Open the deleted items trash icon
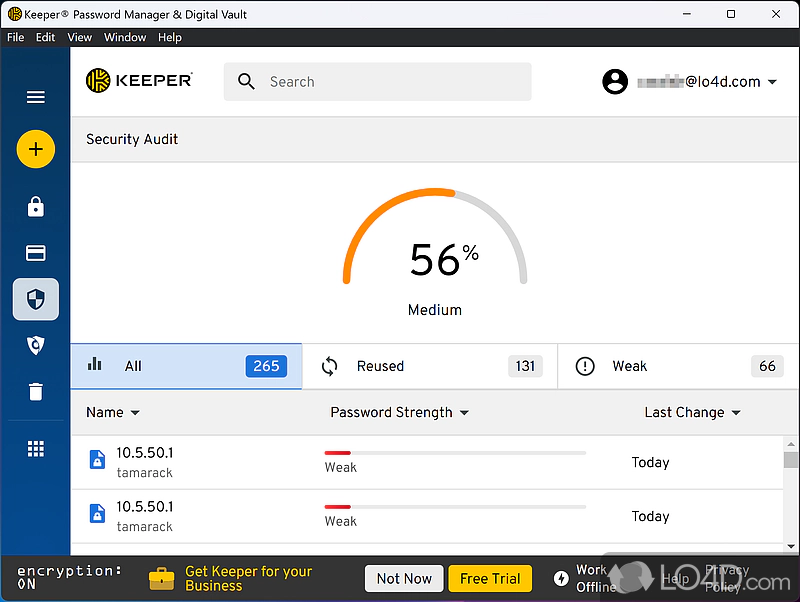Viewport: 800px width, 602px height. [x=36, y=391]
